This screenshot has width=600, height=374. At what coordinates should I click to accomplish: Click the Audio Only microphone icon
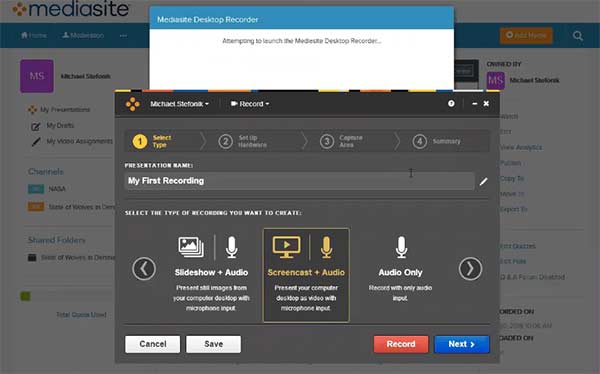pos(401,247)
